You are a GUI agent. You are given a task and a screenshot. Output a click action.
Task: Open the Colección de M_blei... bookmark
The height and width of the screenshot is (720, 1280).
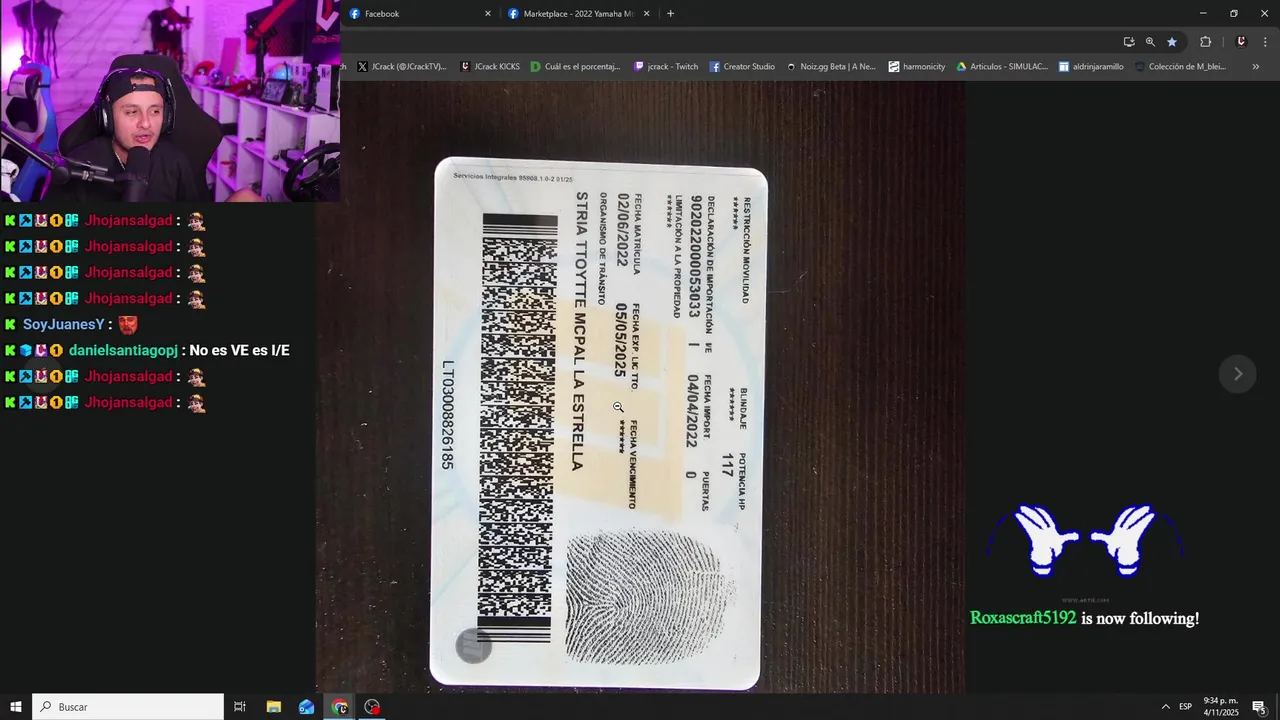tap(1180, 67)
